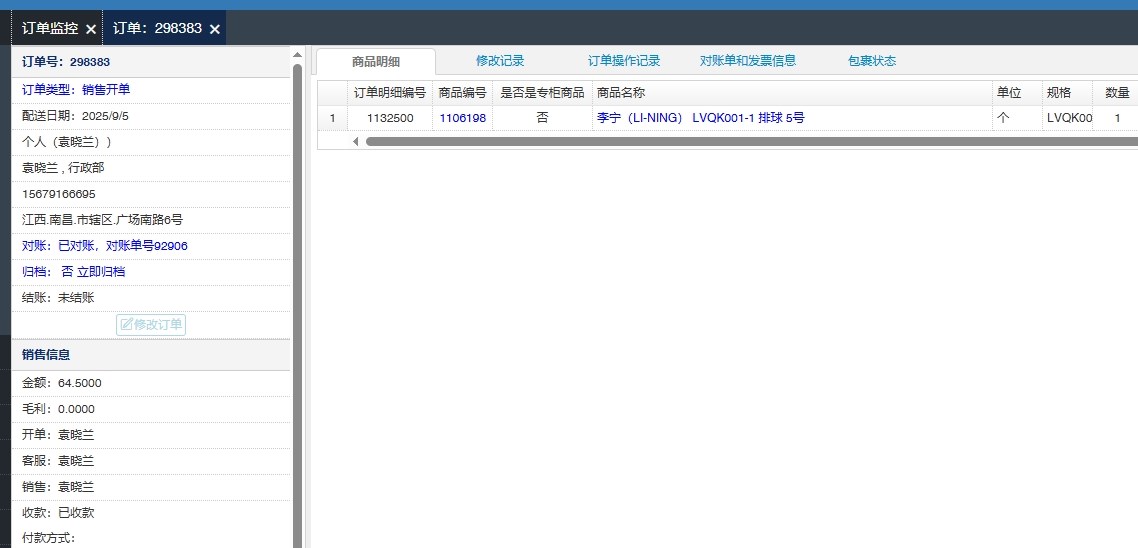Close the 订单监控 tab
Viewport: 1138px width, 548px height.
[x=91, y=29]
